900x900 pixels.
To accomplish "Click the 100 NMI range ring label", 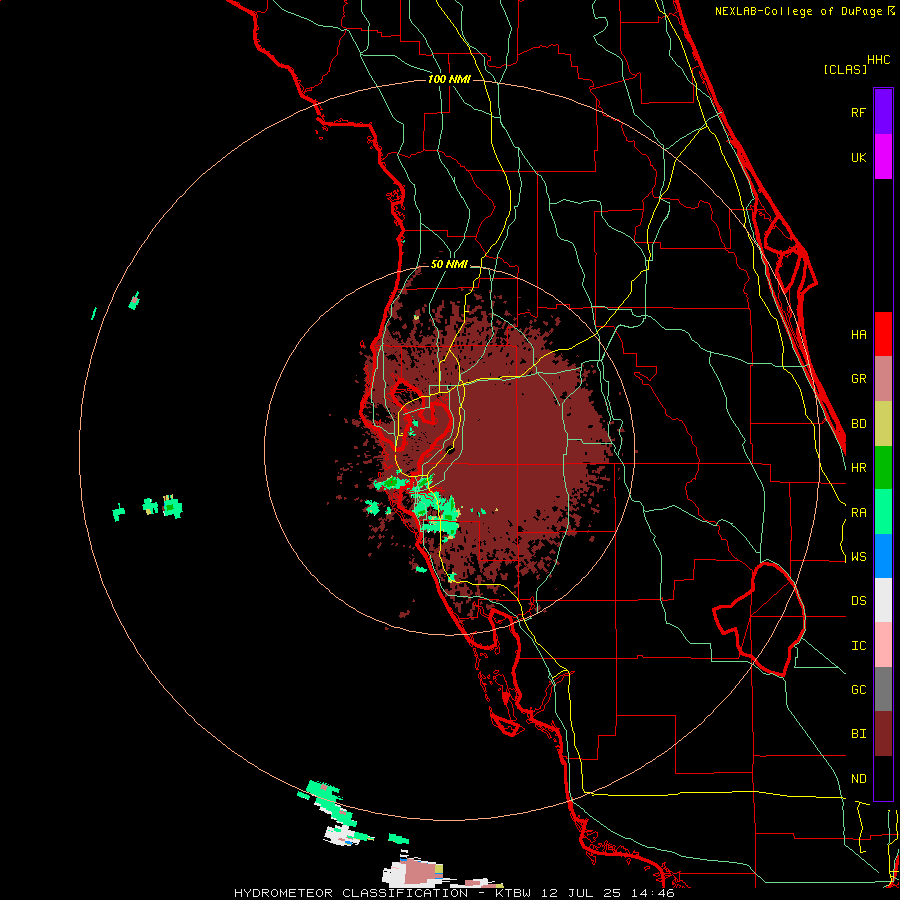I will tap(449, 79).
